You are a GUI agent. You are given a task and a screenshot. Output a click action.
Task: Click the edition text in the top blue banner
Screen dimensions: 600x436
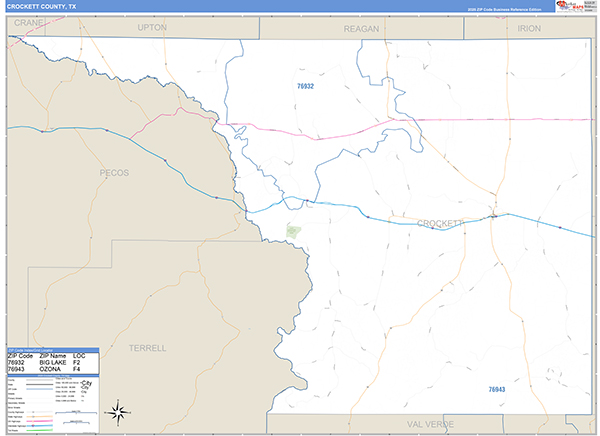[x=504, y=9]
